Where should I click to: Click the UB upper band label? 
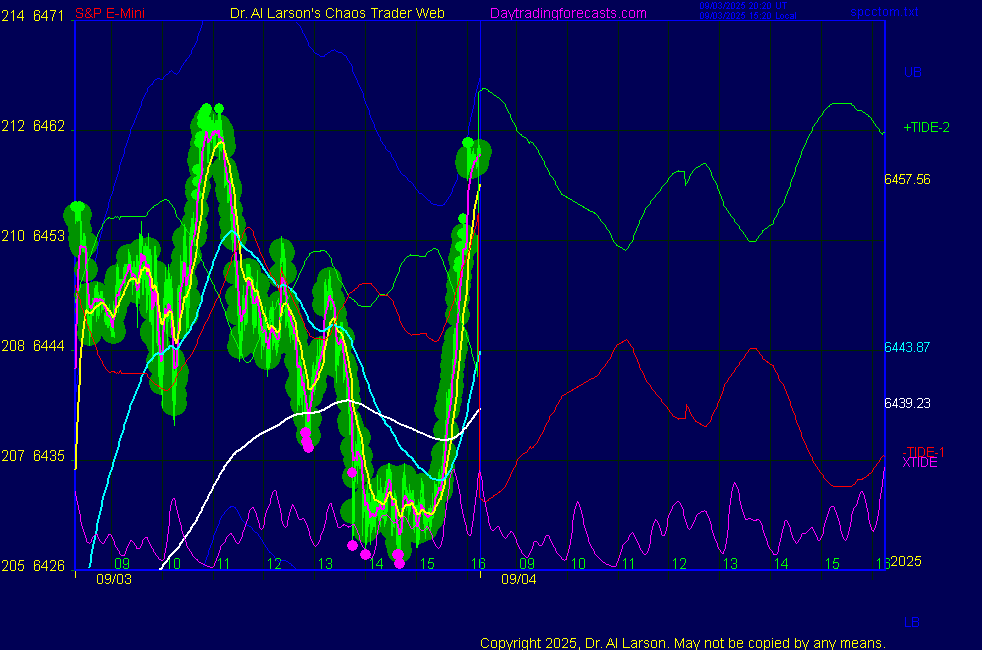[x=912, y=72]
